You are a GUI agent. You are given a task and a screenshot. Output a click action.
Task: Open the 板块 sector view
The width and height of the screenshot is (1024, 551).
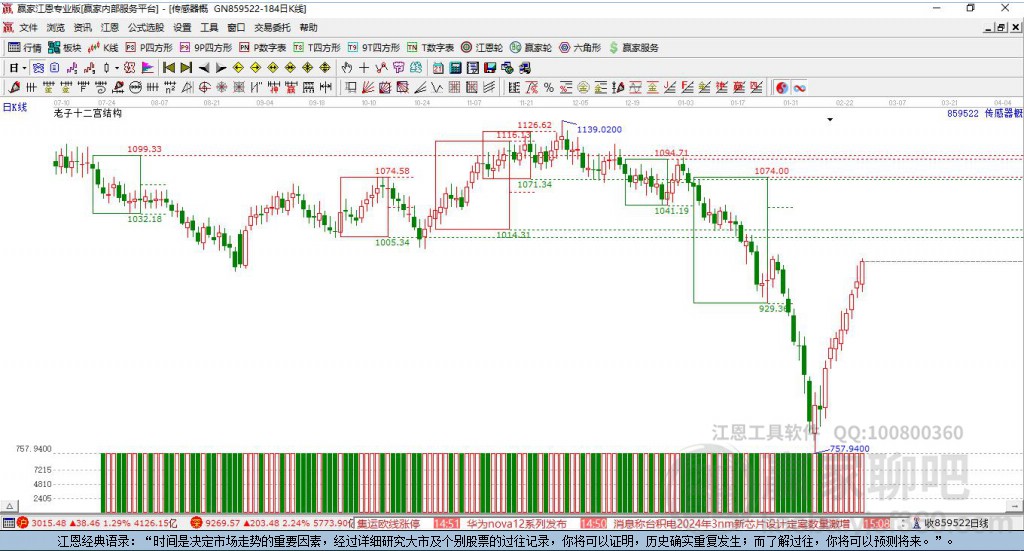click(x=64, y=48)
